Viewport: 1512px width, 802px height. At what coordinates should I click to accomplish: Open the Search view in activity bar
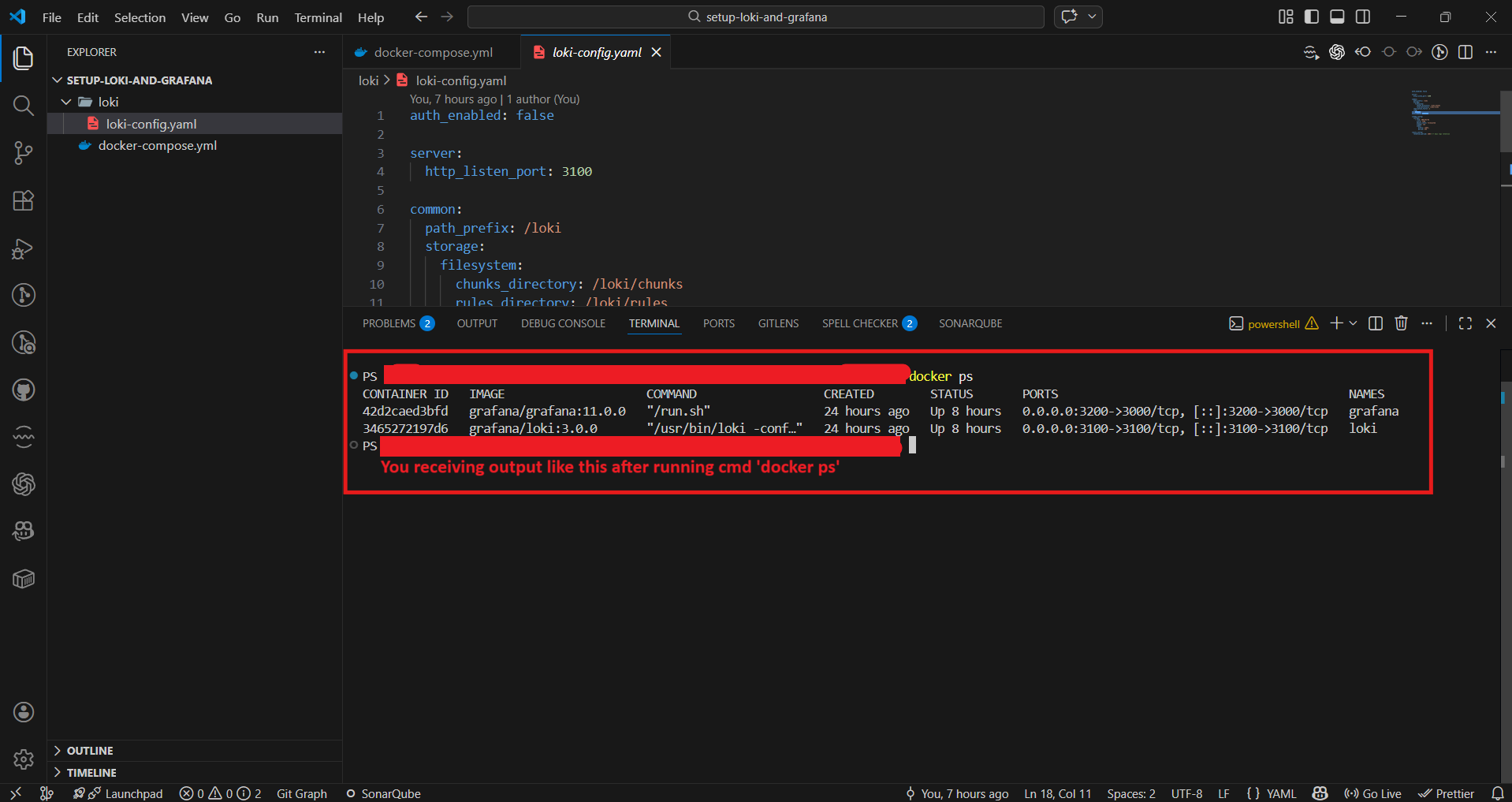24,106
